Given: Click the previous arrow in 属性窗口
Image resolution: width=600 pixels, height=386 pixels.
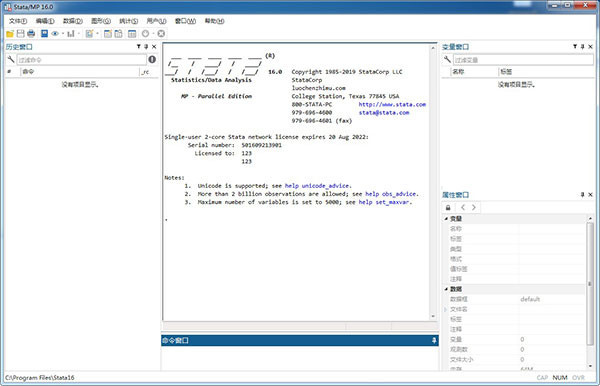Looking at the screenshot, I should (x=463, y=207).
